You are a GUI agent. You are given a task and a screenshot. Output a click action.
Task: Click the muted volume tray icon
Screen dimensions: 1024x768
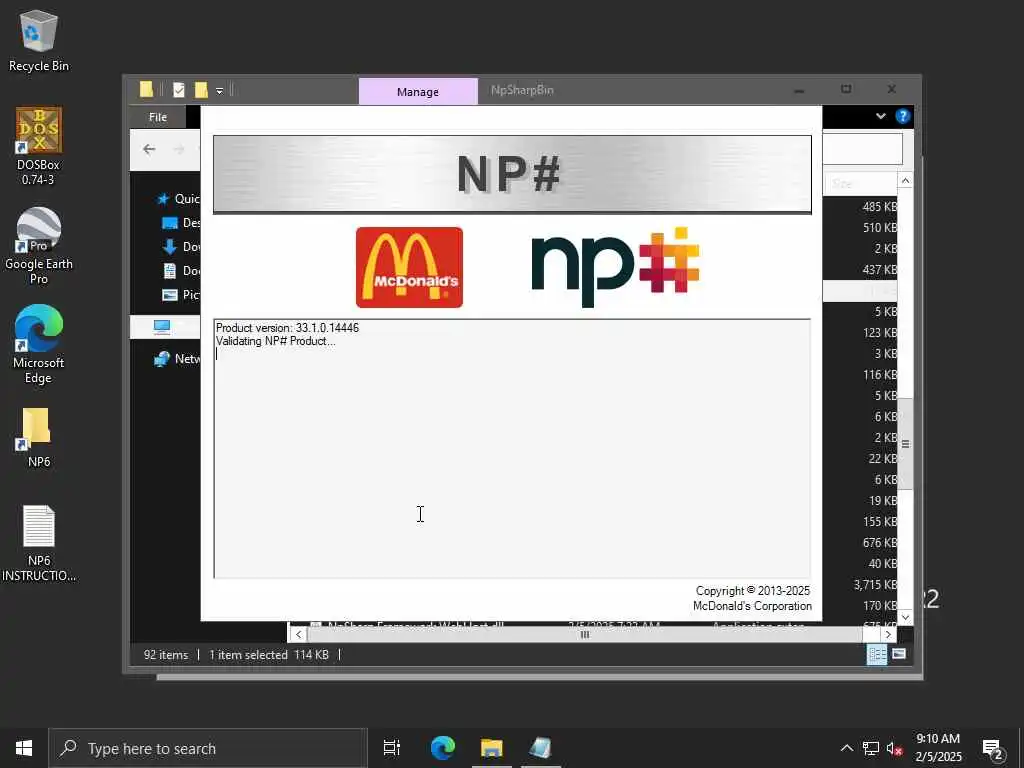pos(895,748)
